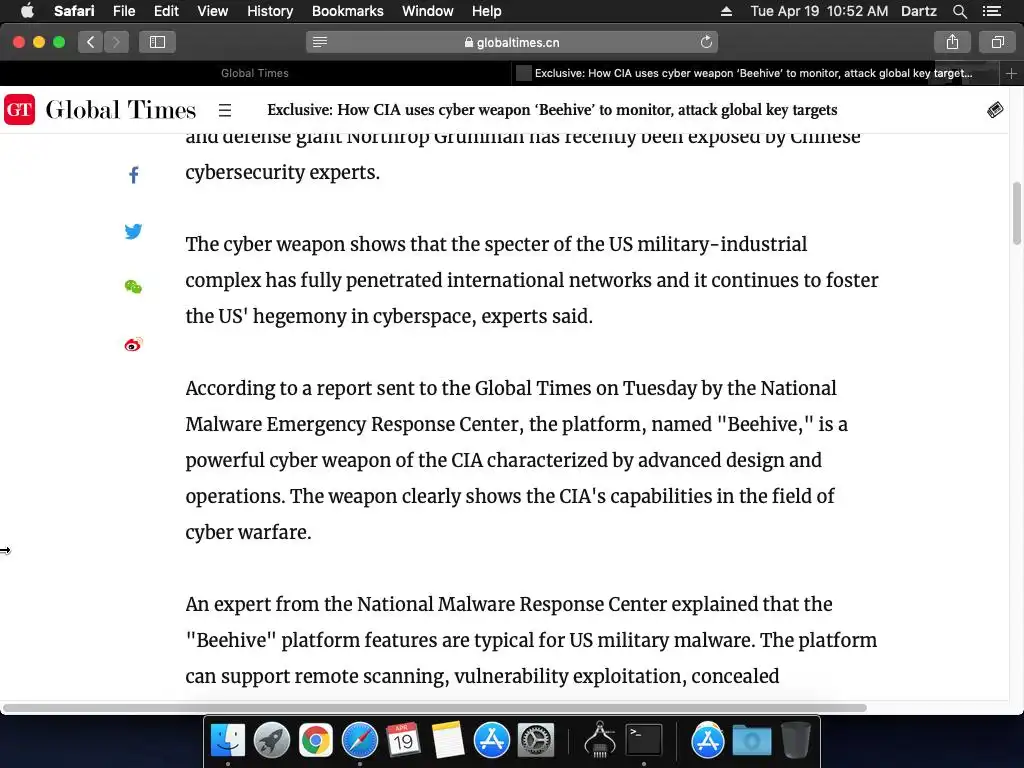Launch Google Chrome from the Dock
The image size is (1024, 768).
(315, 741)
